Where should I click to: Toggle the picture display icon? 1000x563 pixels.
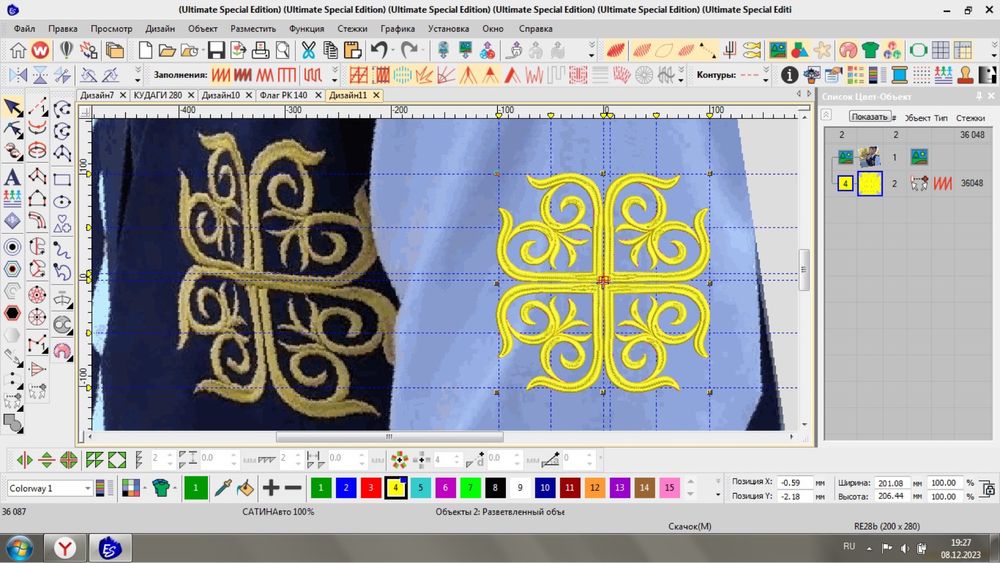tap(777, 50)
